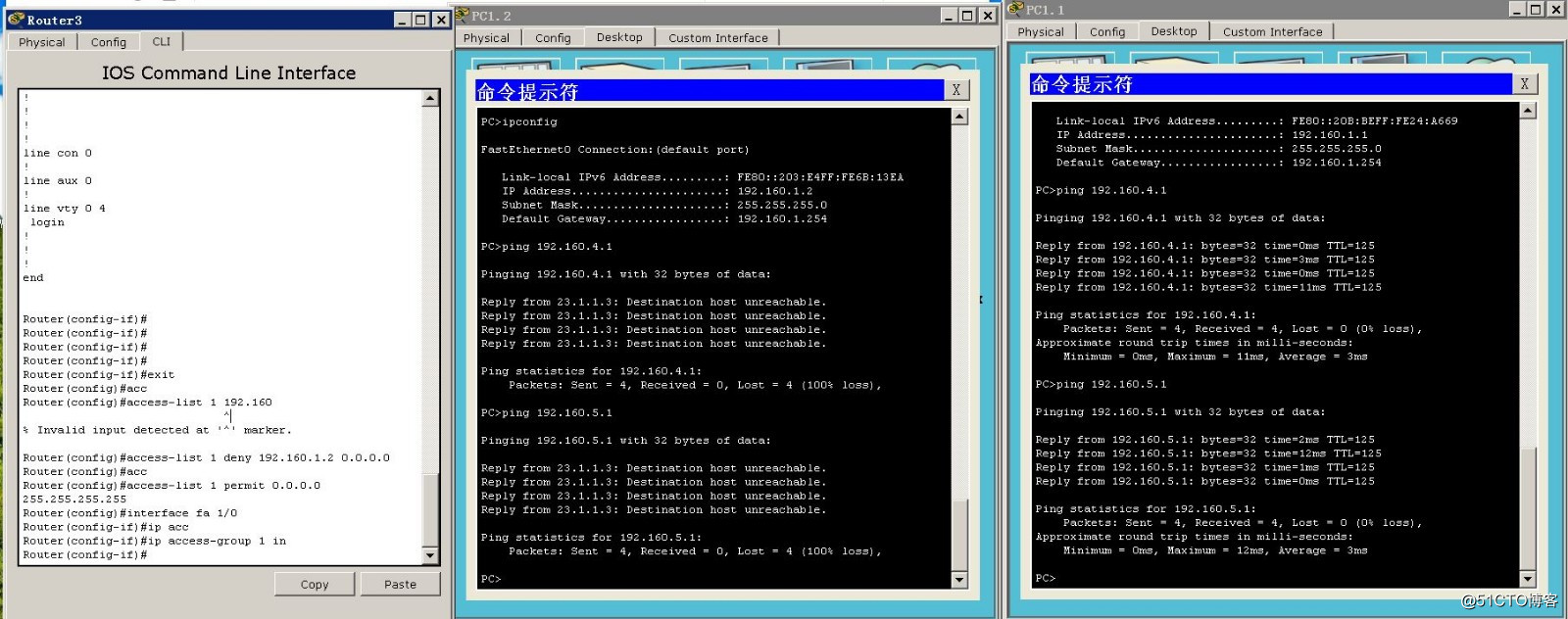Minimize the Router3 window
Viewport: 1568px width, 619px height.
(x=403, y=20)
